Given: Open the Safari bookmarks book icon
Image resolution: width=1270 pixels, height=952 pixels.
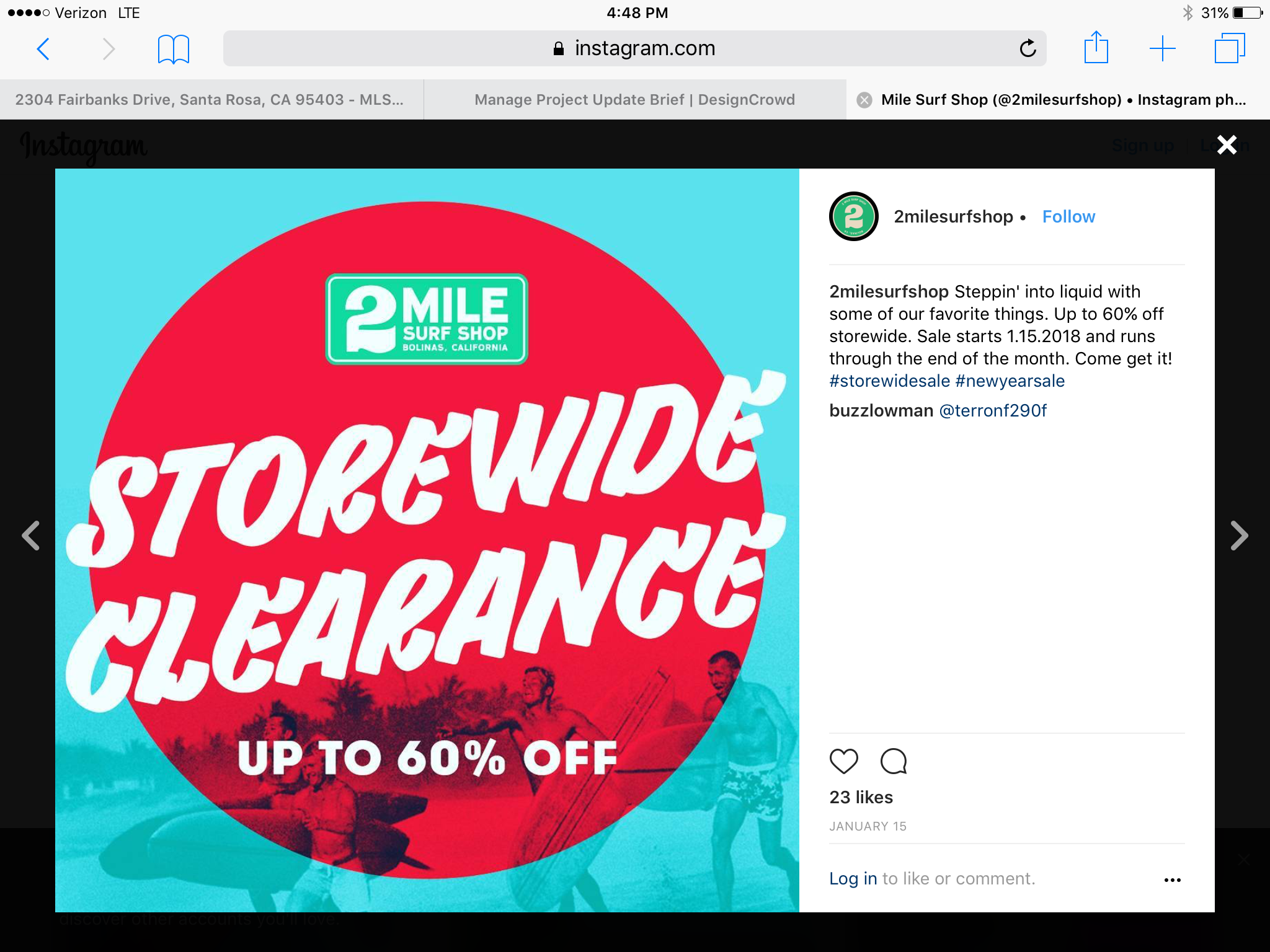Looking at the screenshot, I should pyautogui.click(x=174, y=49).
